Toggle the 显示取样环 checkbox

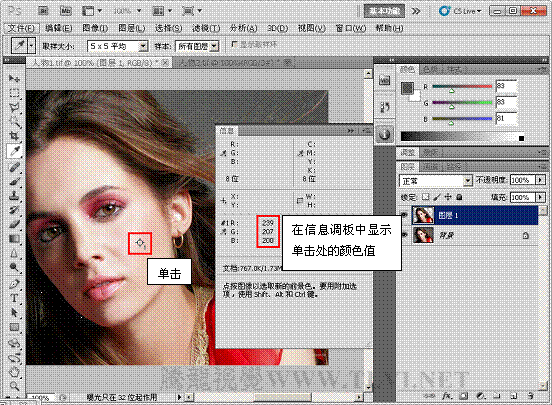coord(234,44)
